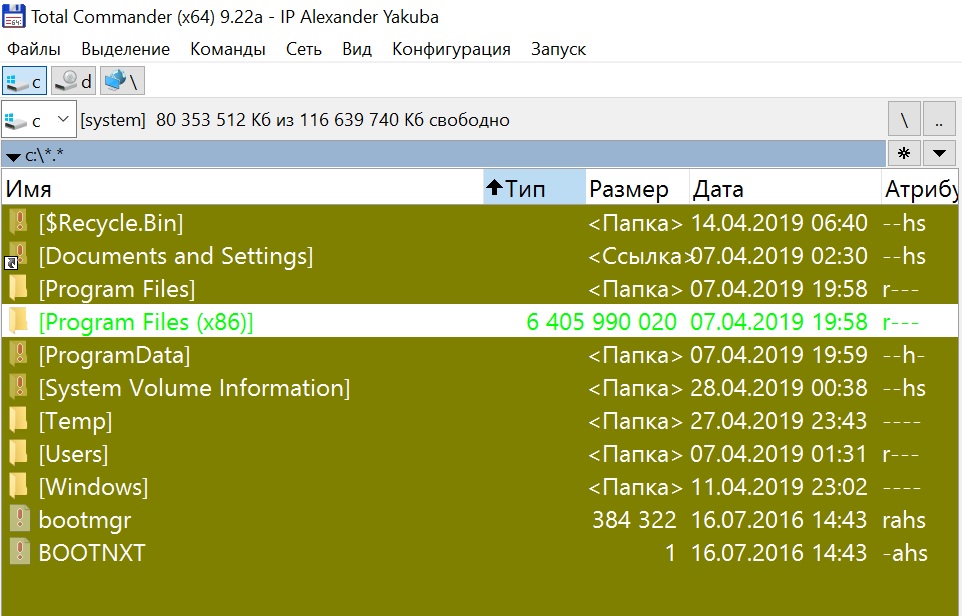Open the Конфигурация menu
Image resolution: width=962 pixels, height=616 pixels.
[451, 49]
